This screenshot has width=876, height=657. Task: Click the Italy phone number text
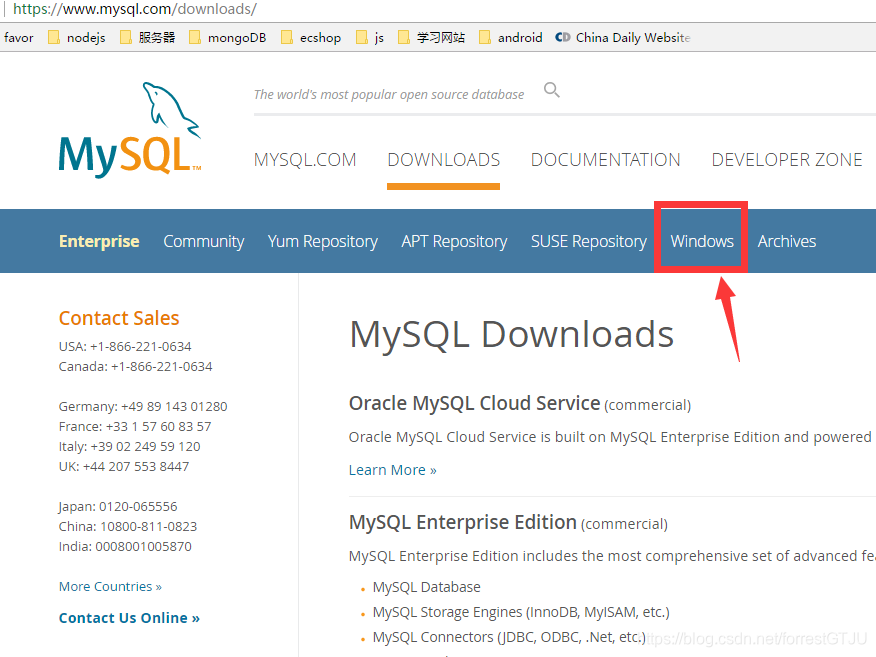[130, 446]
